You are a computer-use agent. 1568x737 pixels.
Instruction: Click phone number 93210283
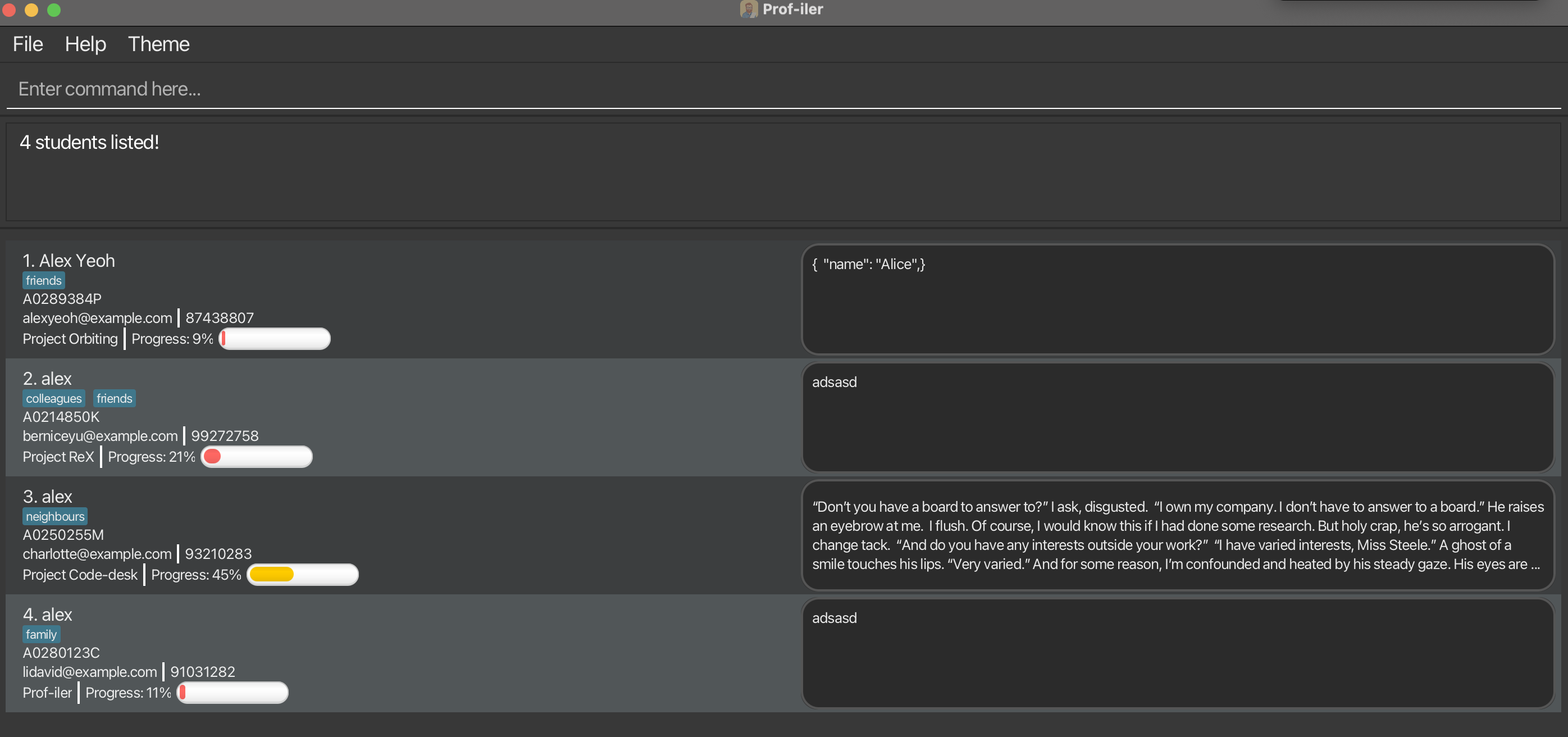tap(218, 554)
